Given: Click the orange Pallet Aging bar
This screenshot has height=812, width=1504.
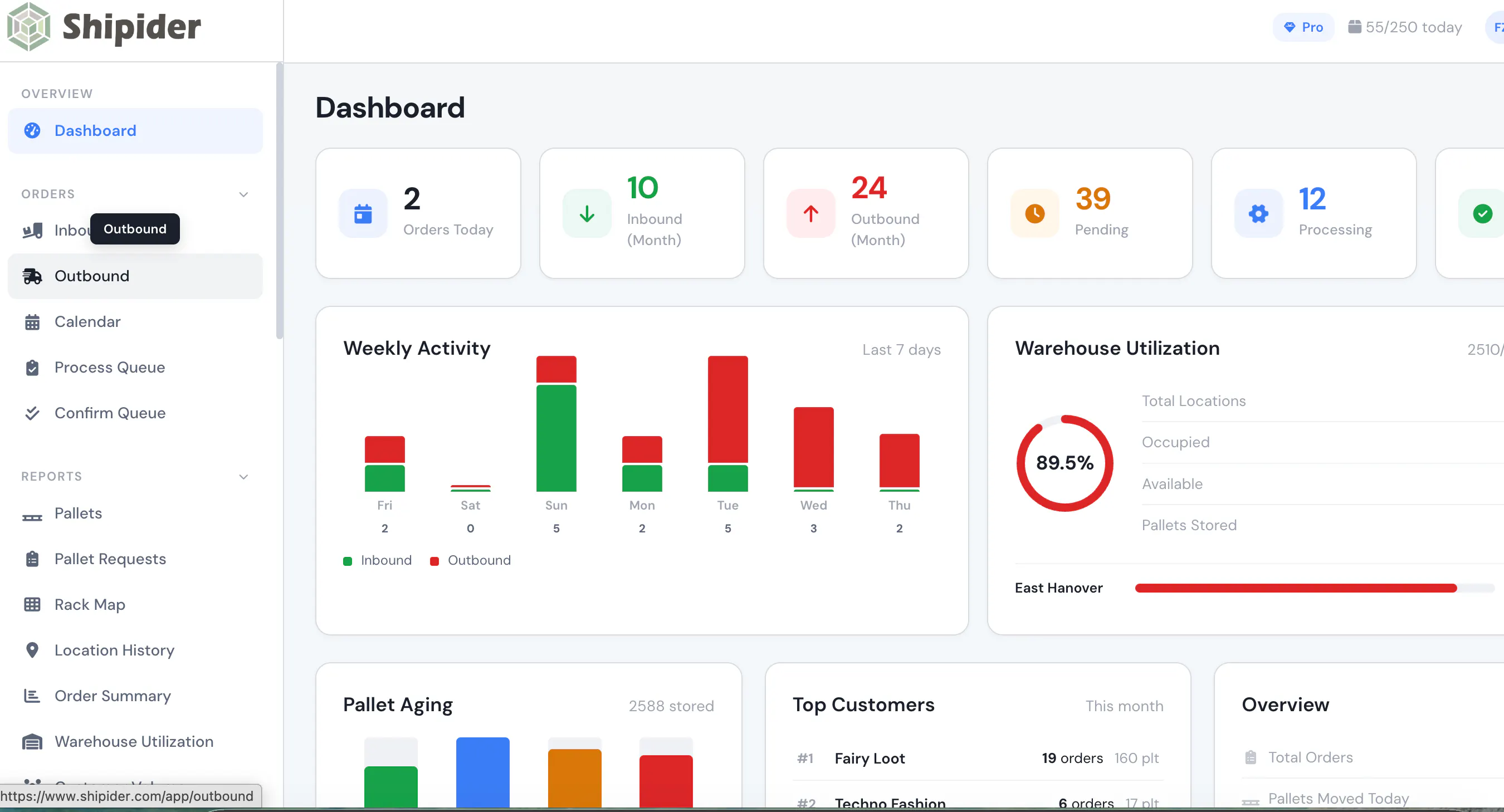Looking at the screenshot, I should click(574, 778).
